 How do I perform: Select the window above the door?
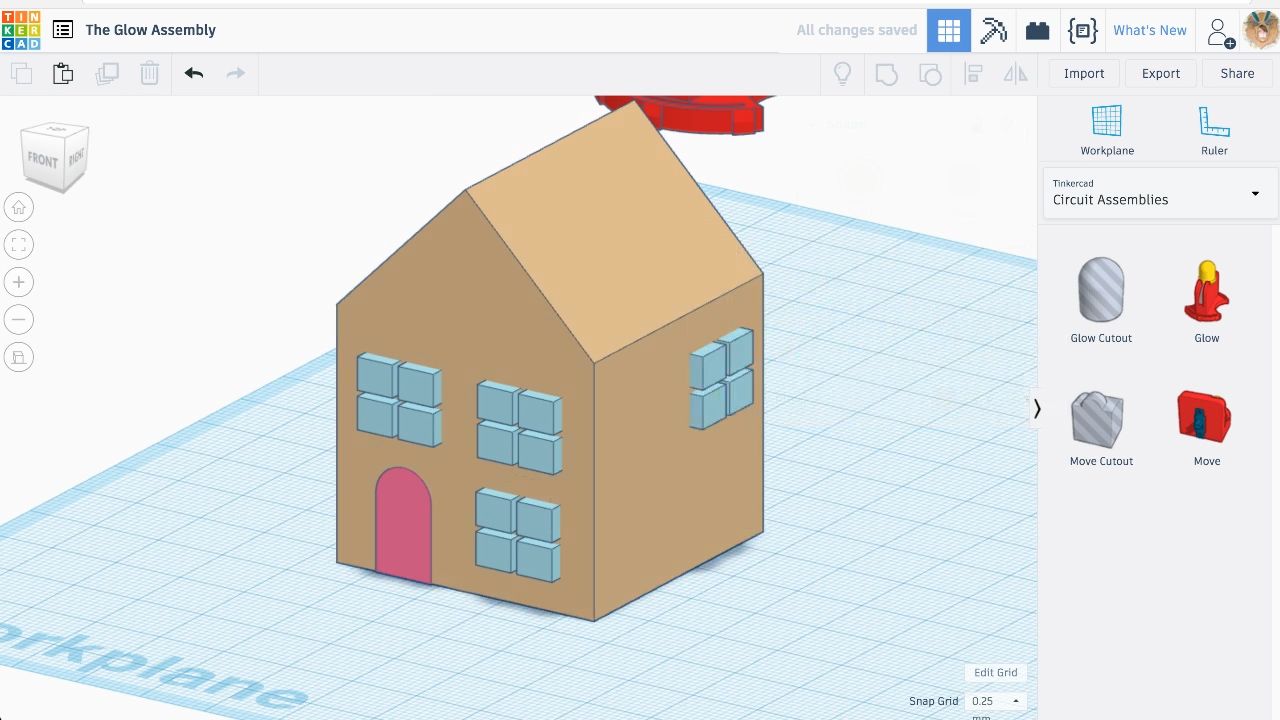click(x=399, y=399)
